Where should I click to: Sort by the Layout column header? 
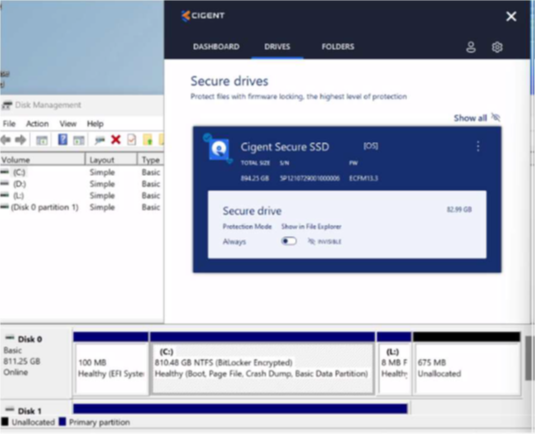[x=111, y=160]
